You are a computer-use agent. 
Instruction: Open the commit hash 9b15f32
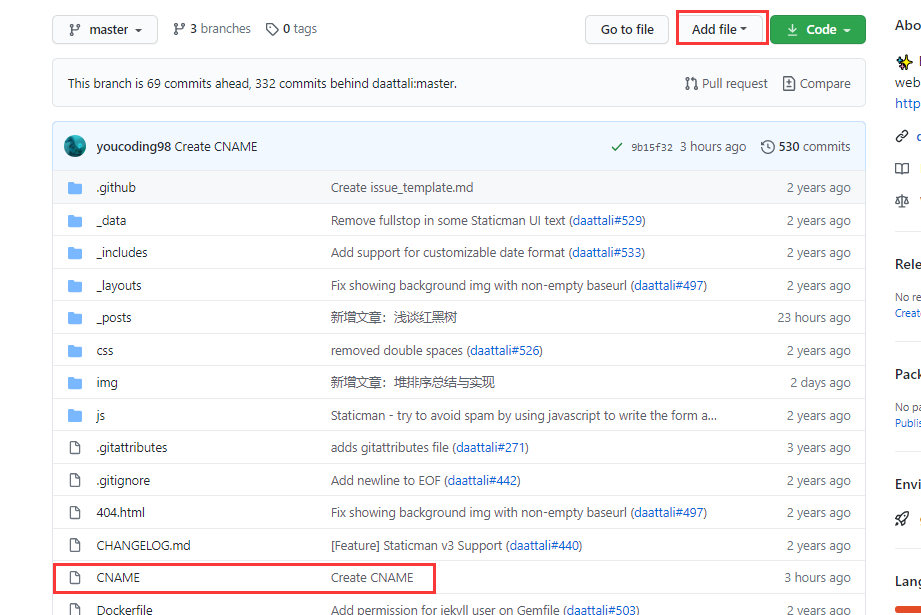pos(651,147)
